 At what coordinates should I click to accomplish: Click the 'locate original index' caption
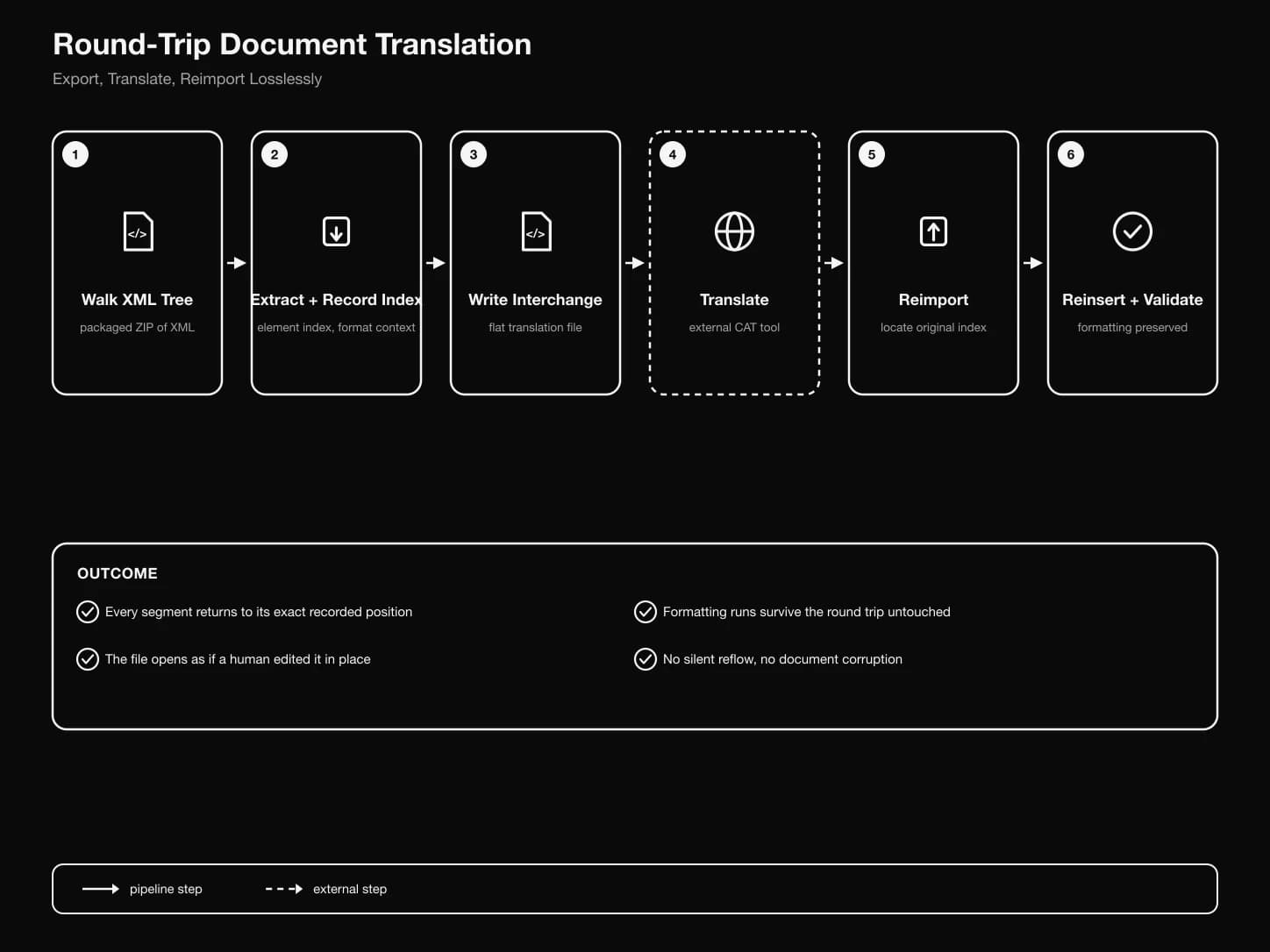point(933,327)
